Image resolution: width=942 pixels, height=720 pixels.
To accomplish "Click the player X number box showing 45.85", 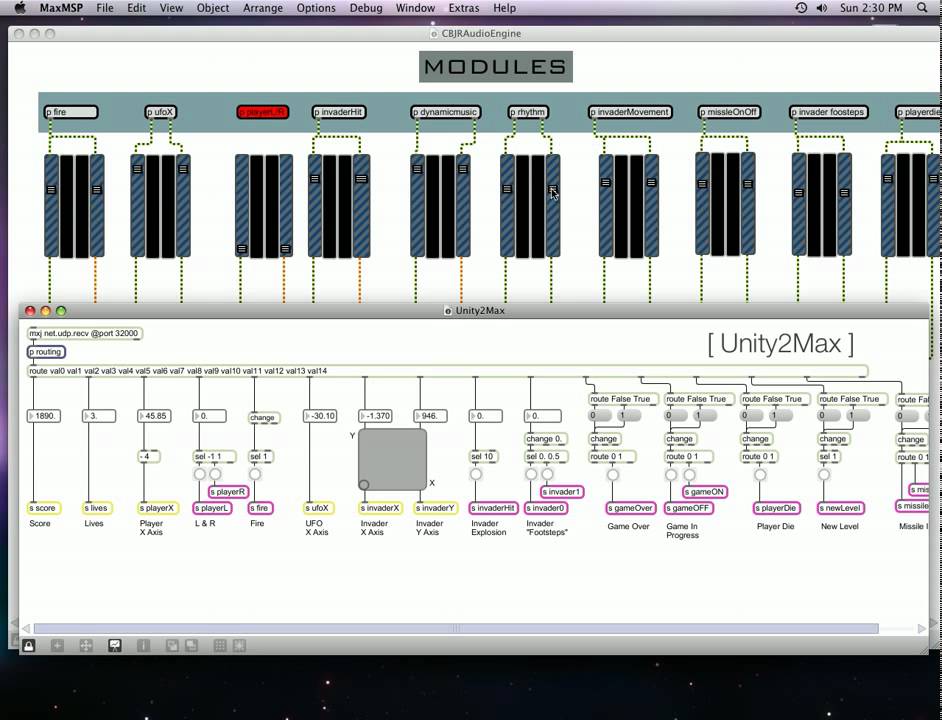I will coord(154,416).
